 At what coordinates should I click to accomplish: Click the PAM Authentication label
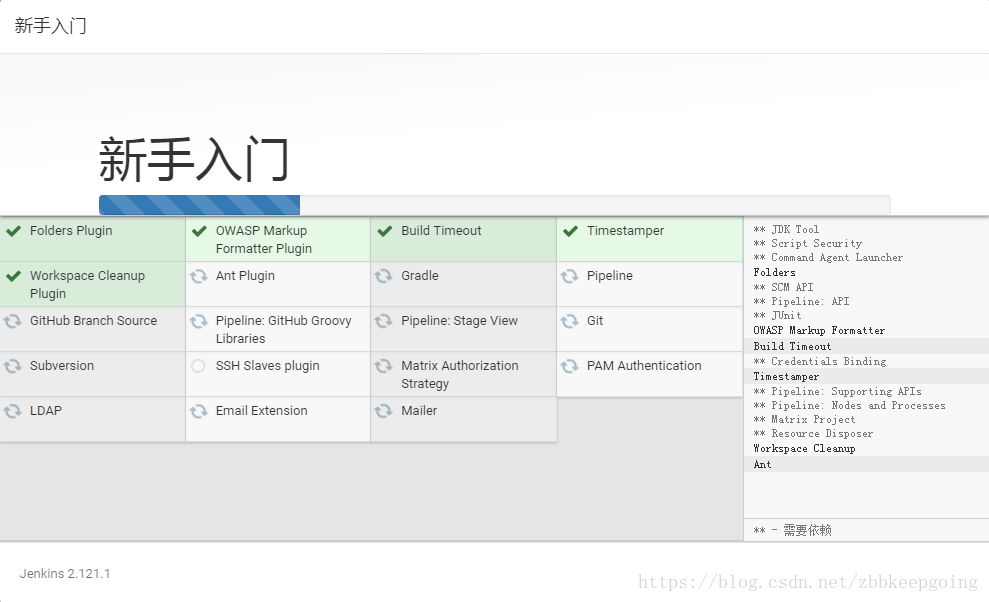point(644,365)
